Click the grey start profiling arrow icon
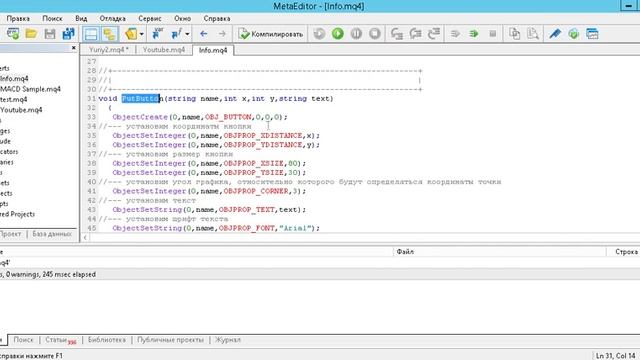The width and height of the screenshot is (640, 360). [x=455, y=34]
